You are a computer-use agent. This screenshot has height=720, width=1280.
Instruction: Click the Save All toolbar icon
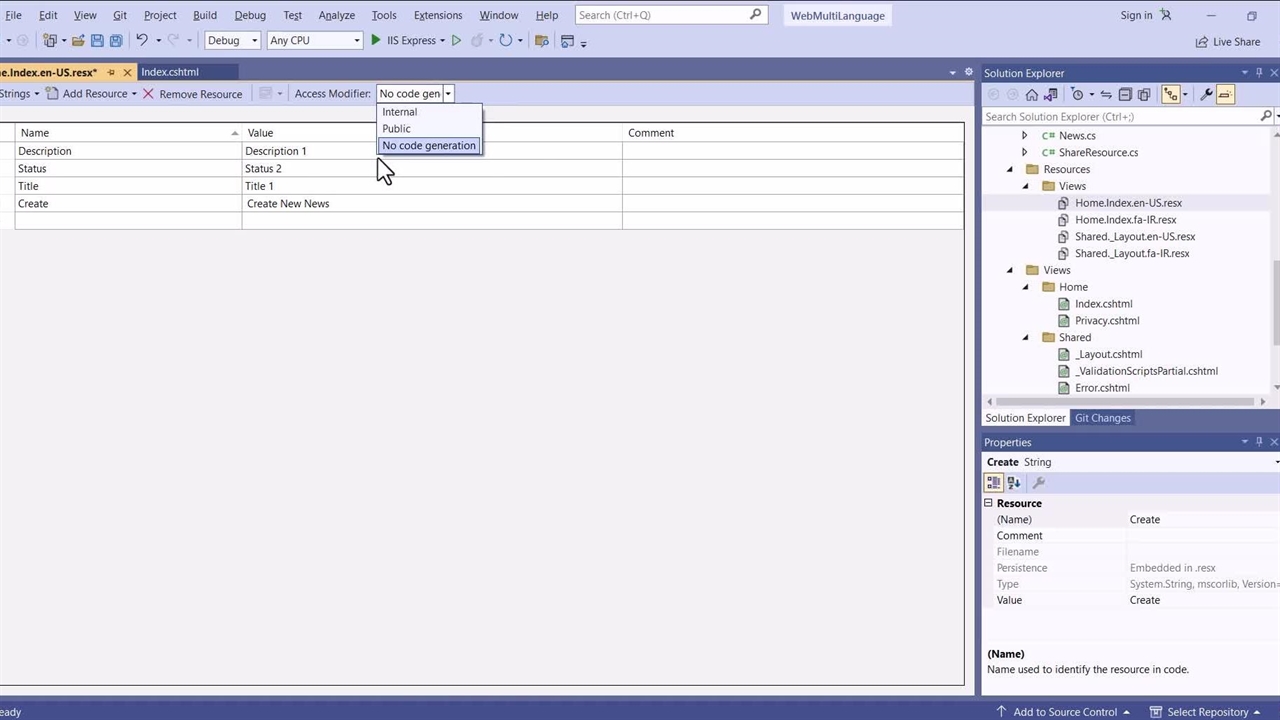tap(116, 41)
